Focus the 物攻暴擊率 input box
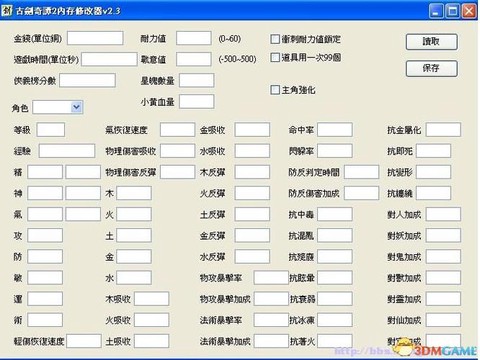The image size is (480, 360). pyautogui.click(x=271, y=277)
